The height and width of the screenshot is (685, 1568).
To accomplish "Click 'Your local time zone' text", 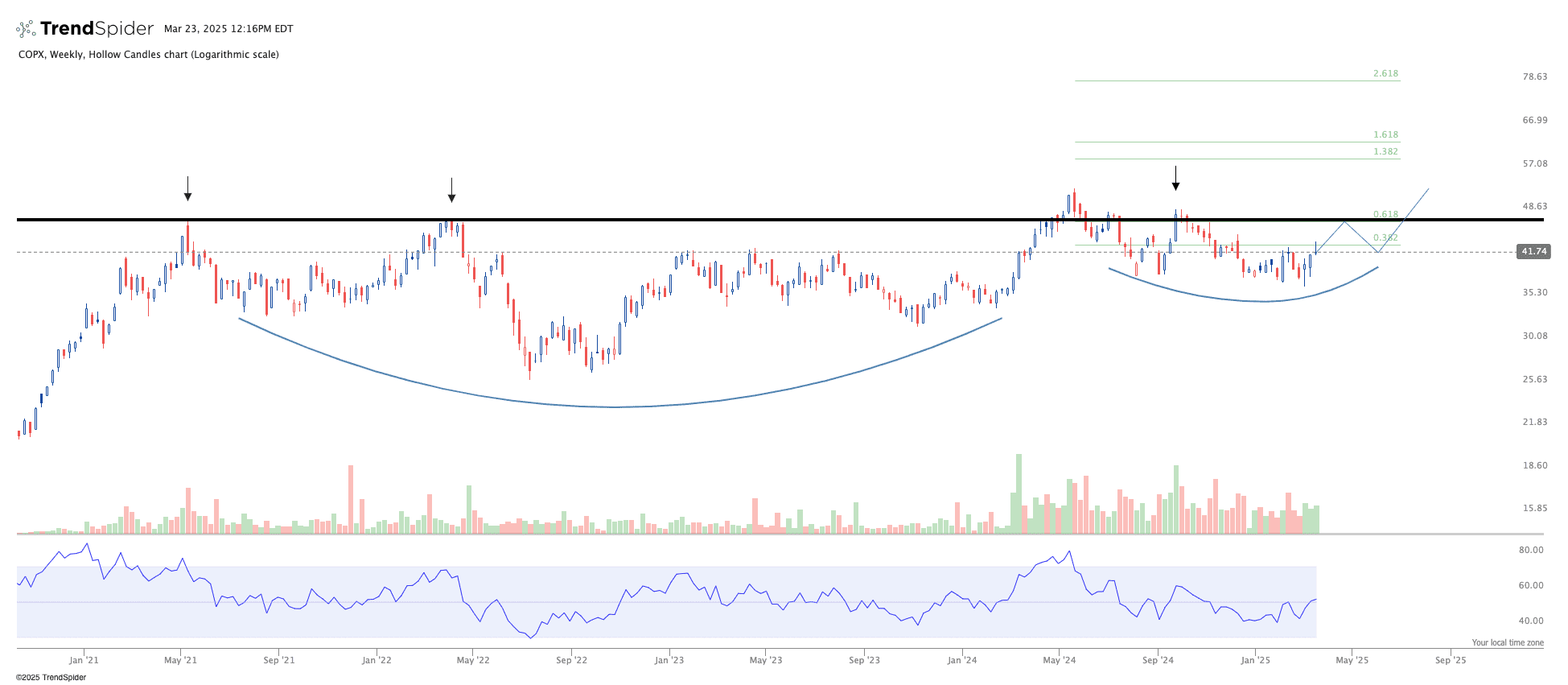I will coord(1508,642).
